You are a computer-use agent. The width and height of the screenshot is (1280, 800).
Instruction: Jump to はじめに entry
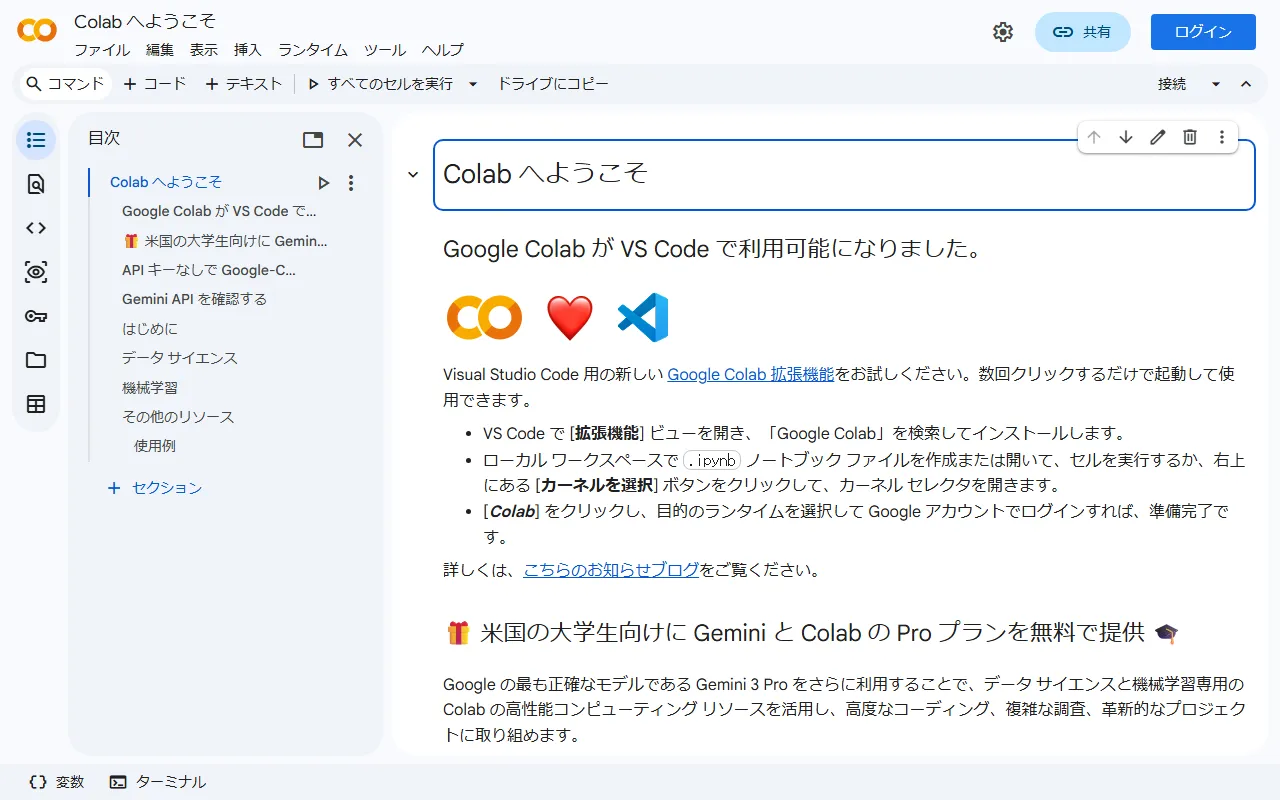[x=150, y=329]
